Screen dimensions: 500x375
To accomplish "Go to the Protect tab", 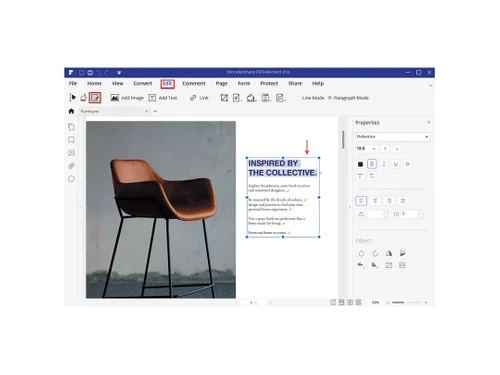I will [269, 83].
